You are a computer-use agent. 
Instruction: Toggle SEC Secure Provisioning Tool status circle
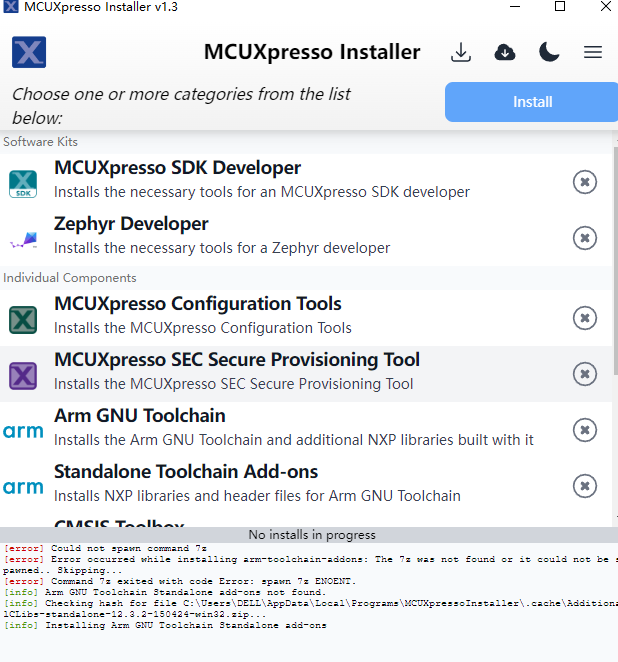click(585, 374)
